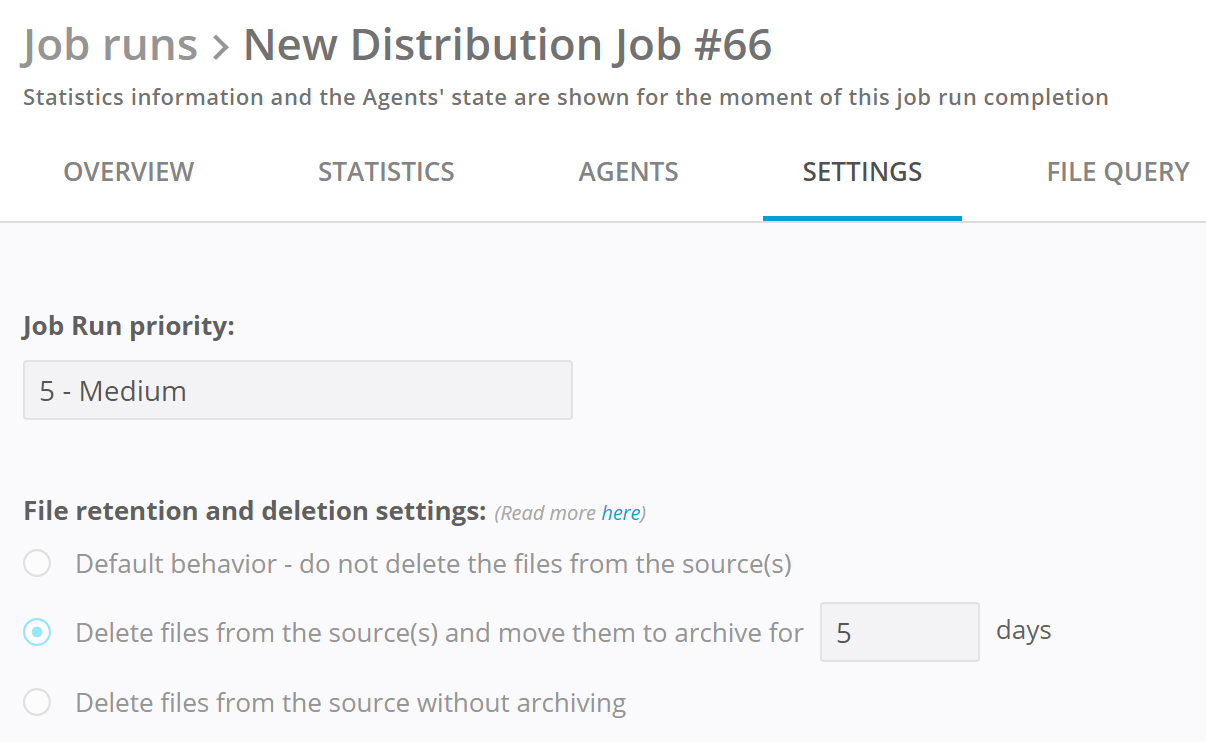1206x742 pixels.
Task: Click the New Distribution Job #66 title
Action: [507, 45]
